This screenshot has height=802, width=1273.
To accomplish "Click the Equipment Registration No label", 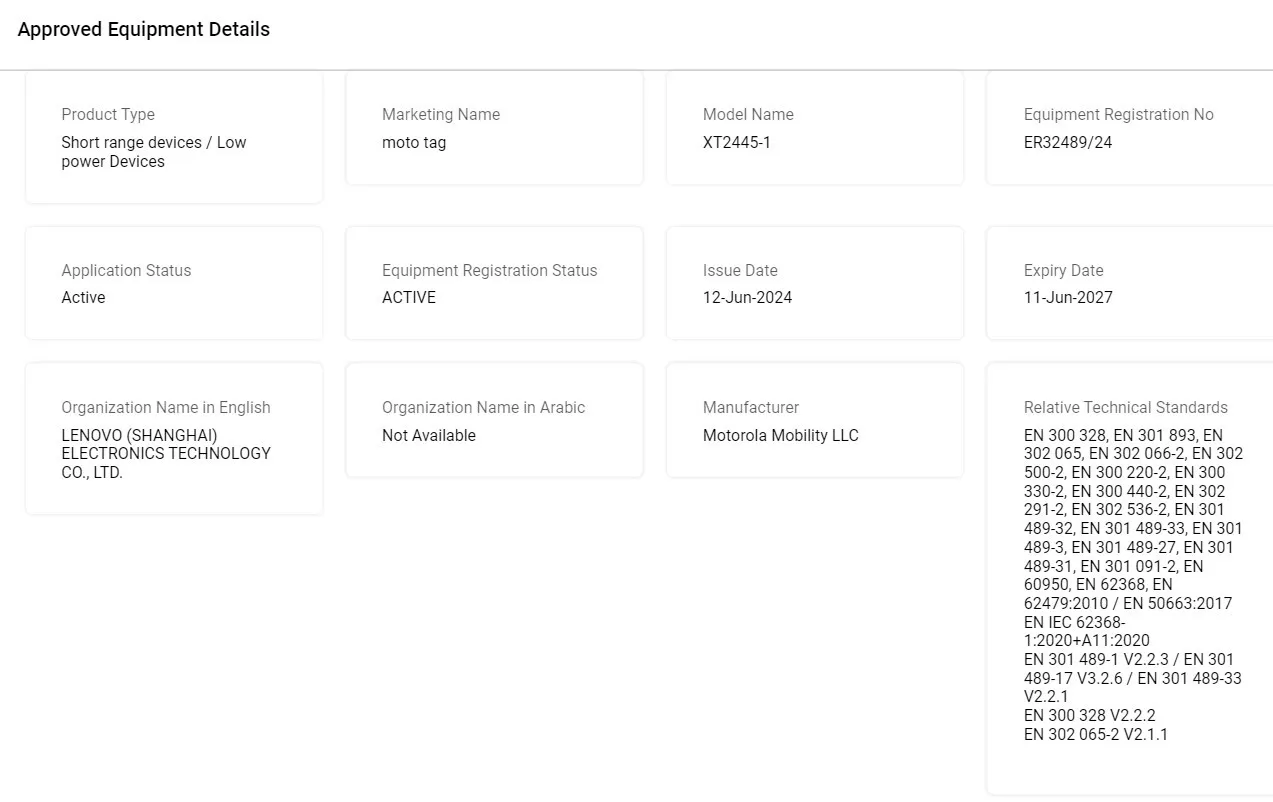I will 1118,114.
